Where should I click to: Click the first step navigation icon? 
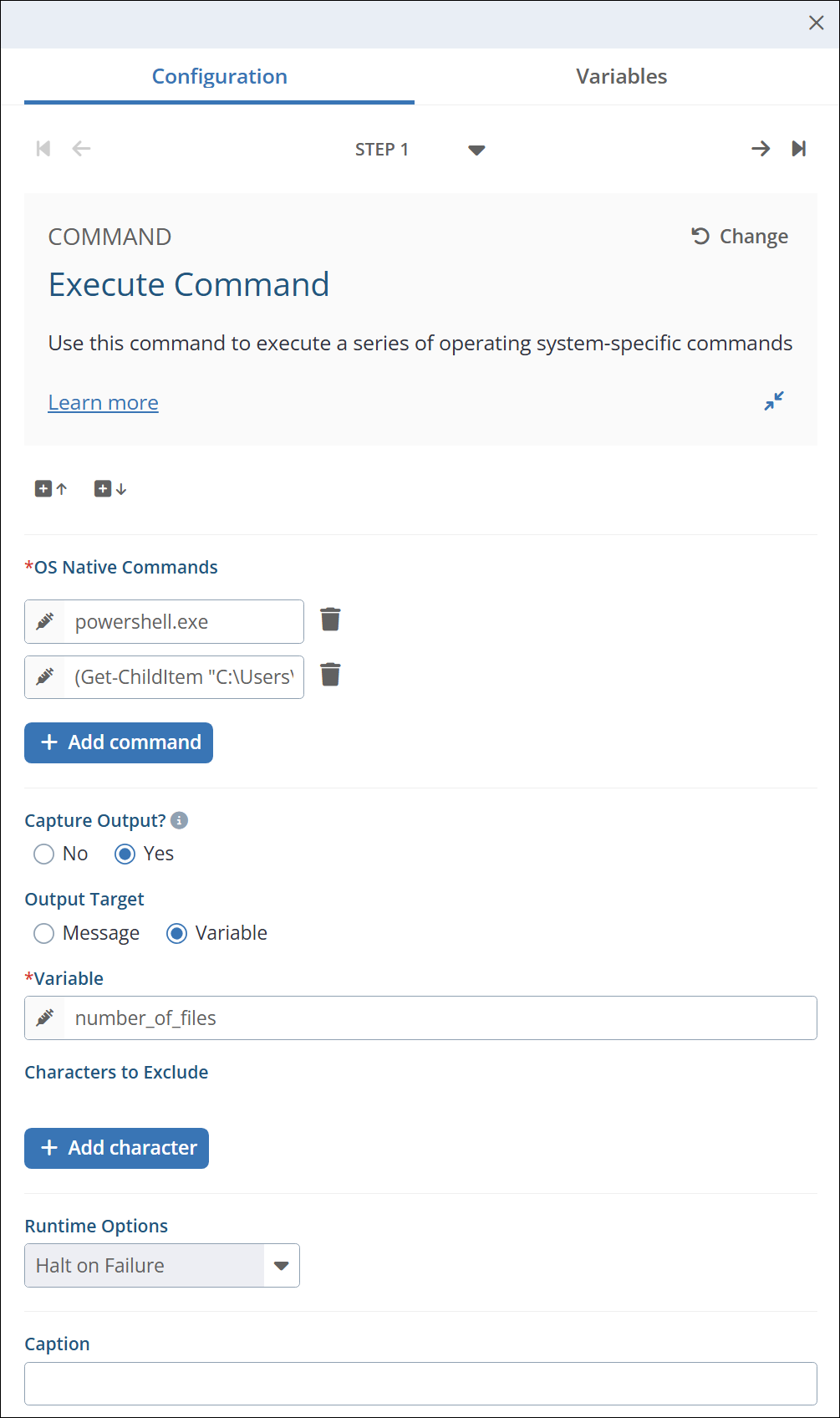tap(43, 149)
